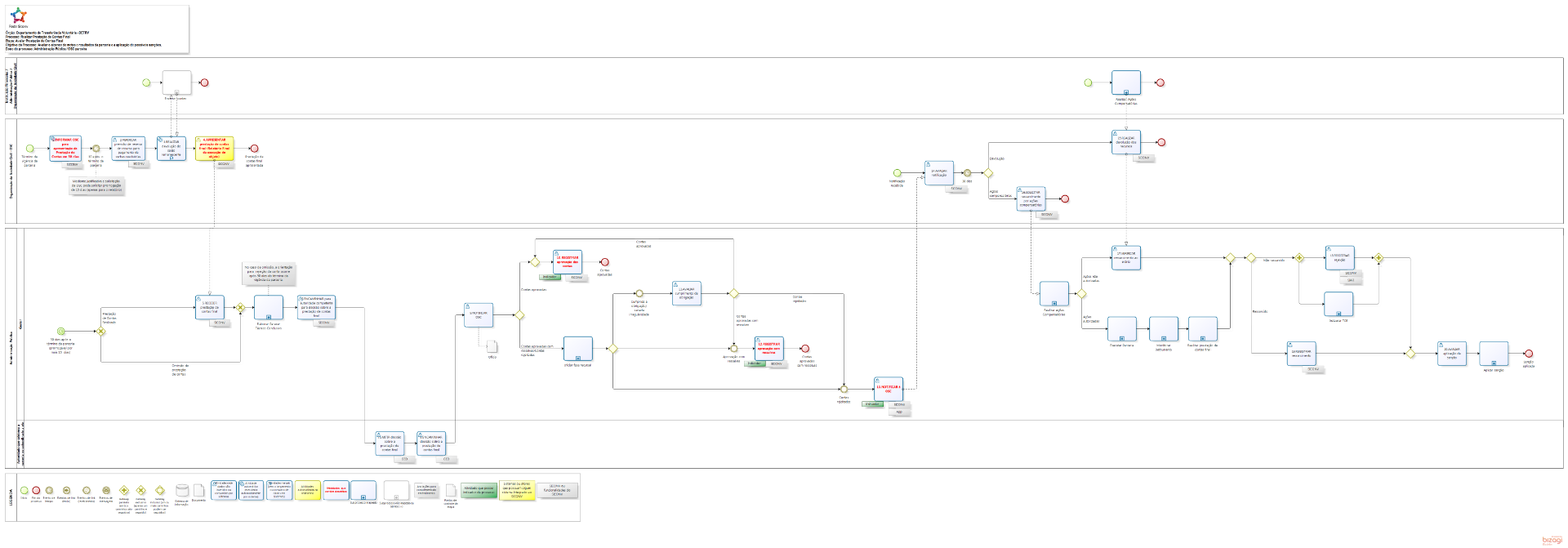1568x548 pixels.
Task: Click the green 'Indicador' tag under task 12
Action: click(755, 364)
